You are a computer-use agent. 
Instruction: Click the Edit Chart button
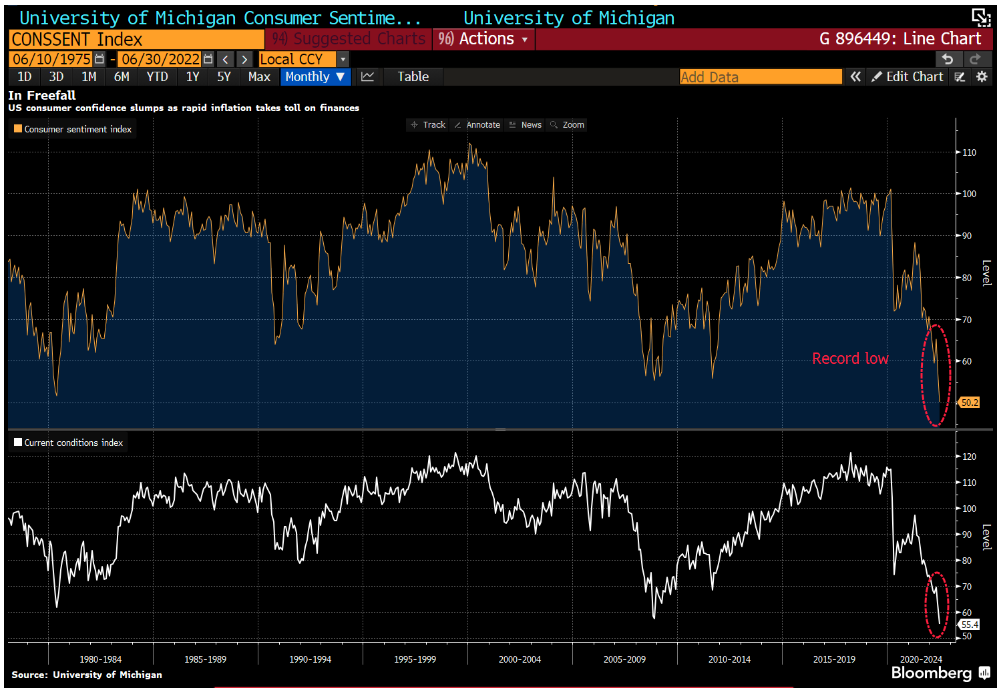(x=907, y=77)
